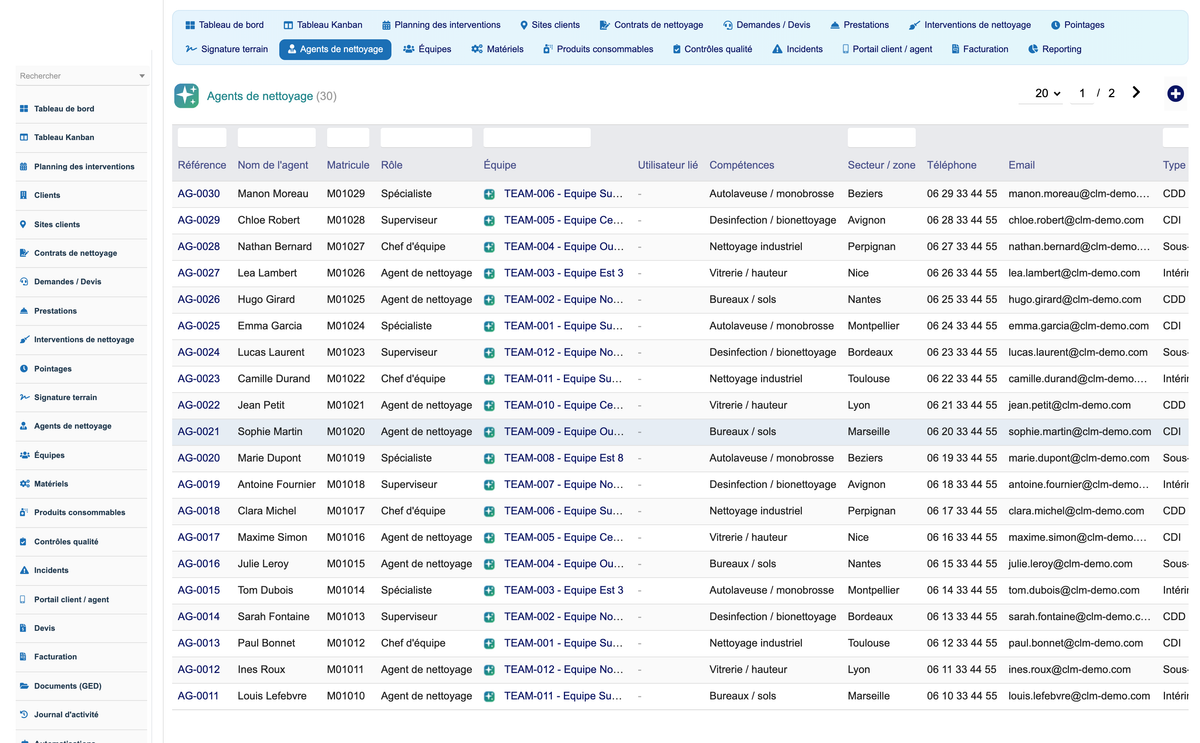Screen dimensions: 1200x743
Task: Click the Équipe column filter field
Action: point(537,137)
